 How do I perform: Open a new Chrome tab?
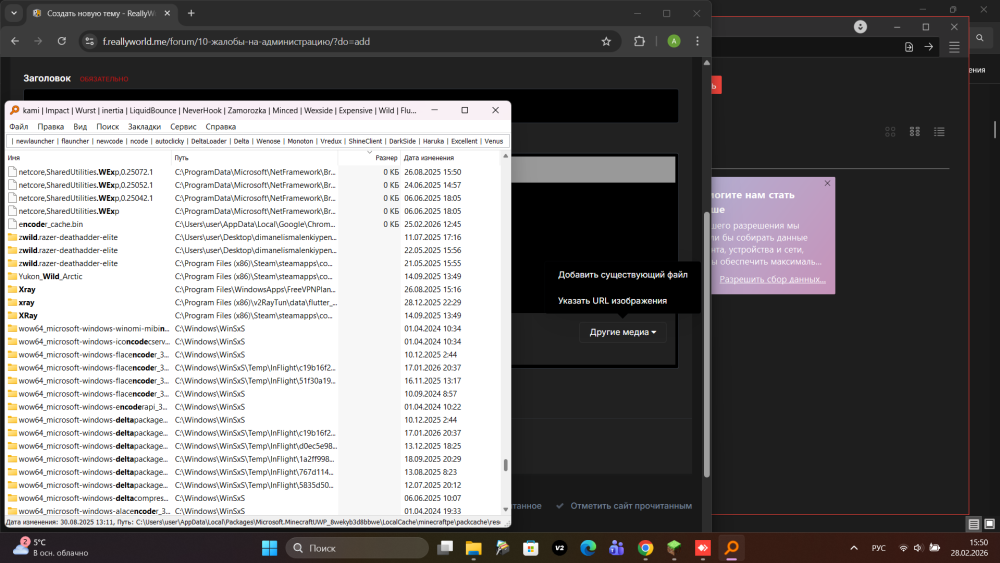(191, 13)
